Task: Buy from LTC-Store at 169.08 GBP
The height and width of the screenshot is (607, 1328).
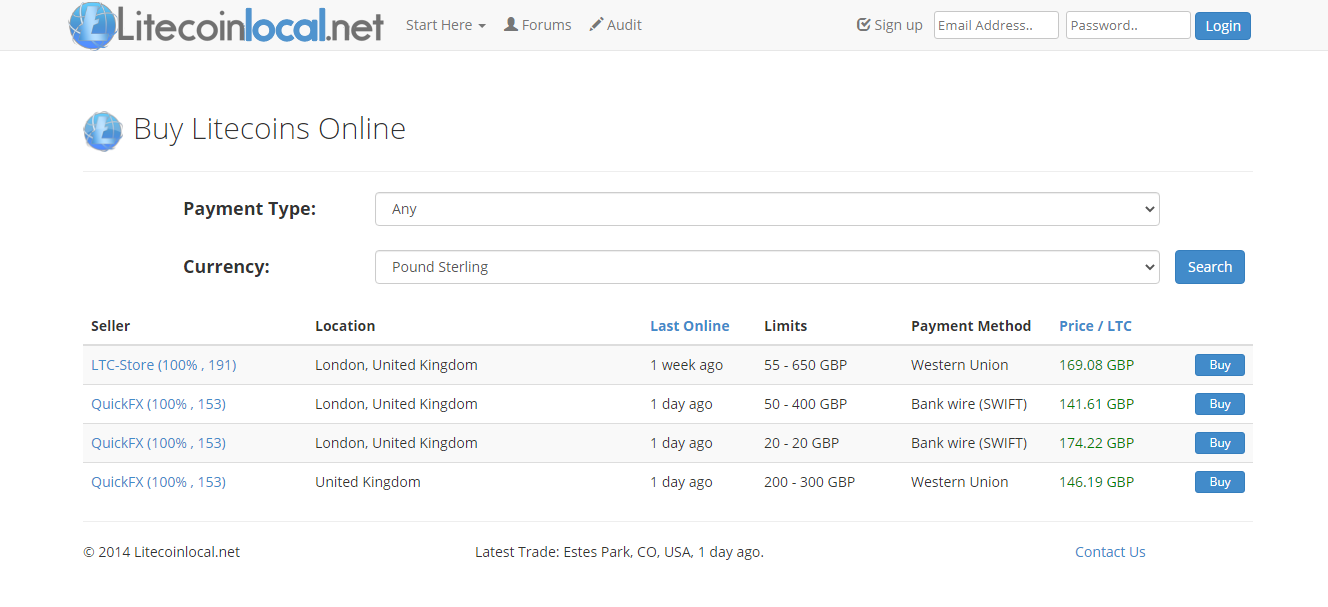Action: click(1219, 365)
